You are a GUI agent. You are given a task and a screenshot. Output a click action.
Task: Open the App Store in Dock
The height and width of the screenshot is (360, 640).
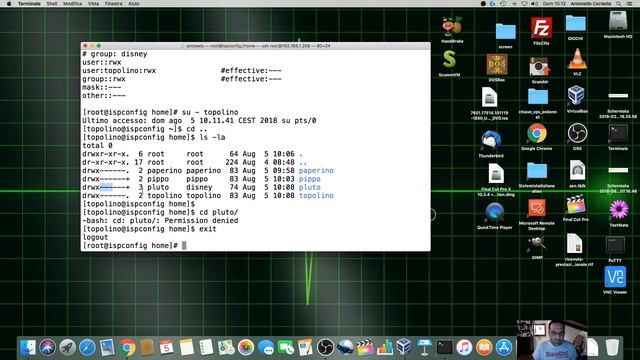(x=504, y=348)
